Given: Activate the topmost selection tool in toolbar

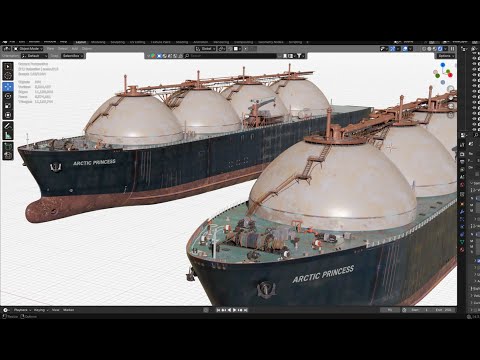Looking at the screenshot, I should click(8, 66).
